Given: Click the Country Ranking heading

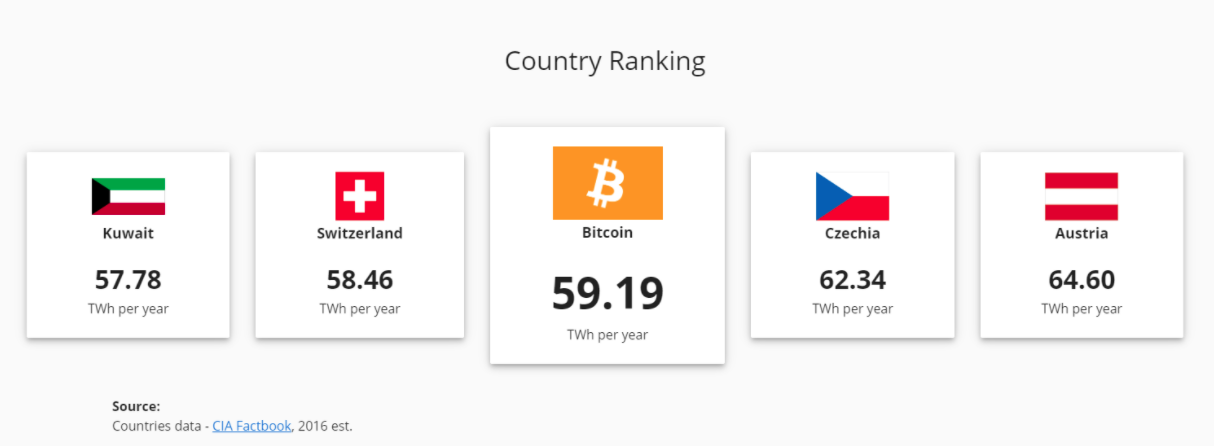Looking at the screenshot, I should (605, 61).
